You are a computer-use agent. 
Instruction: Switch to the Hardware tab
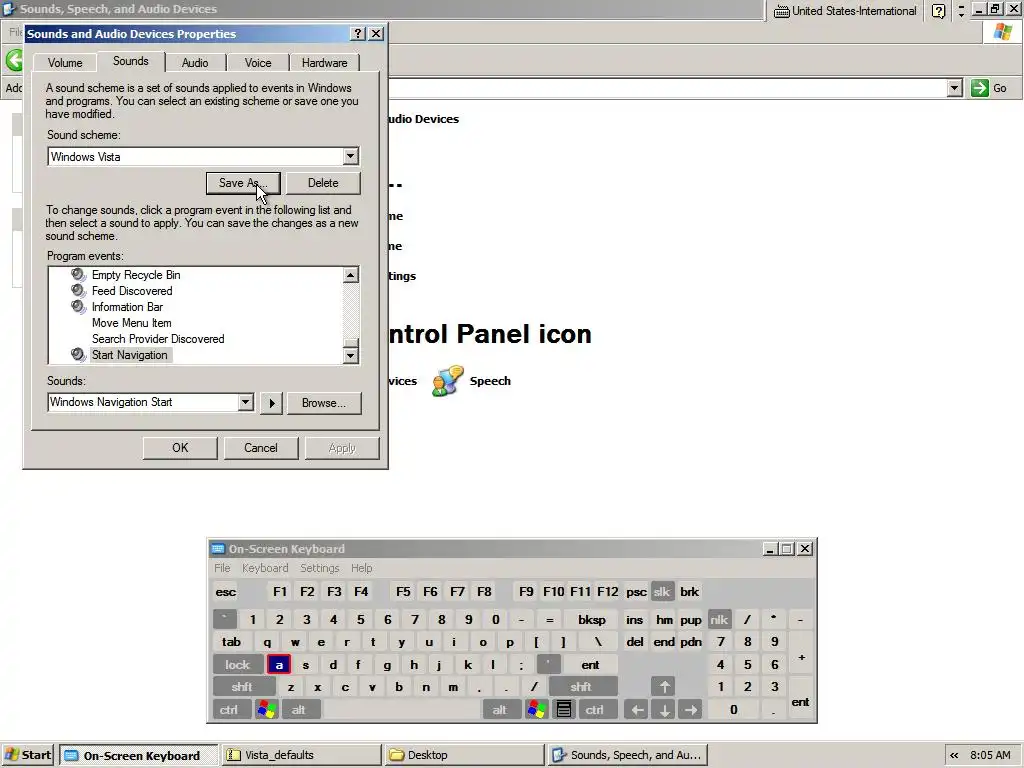324,63
